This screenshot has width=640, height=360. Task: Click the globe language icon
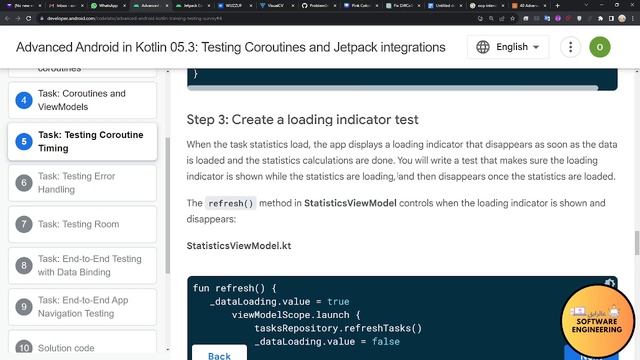point(483,47)
